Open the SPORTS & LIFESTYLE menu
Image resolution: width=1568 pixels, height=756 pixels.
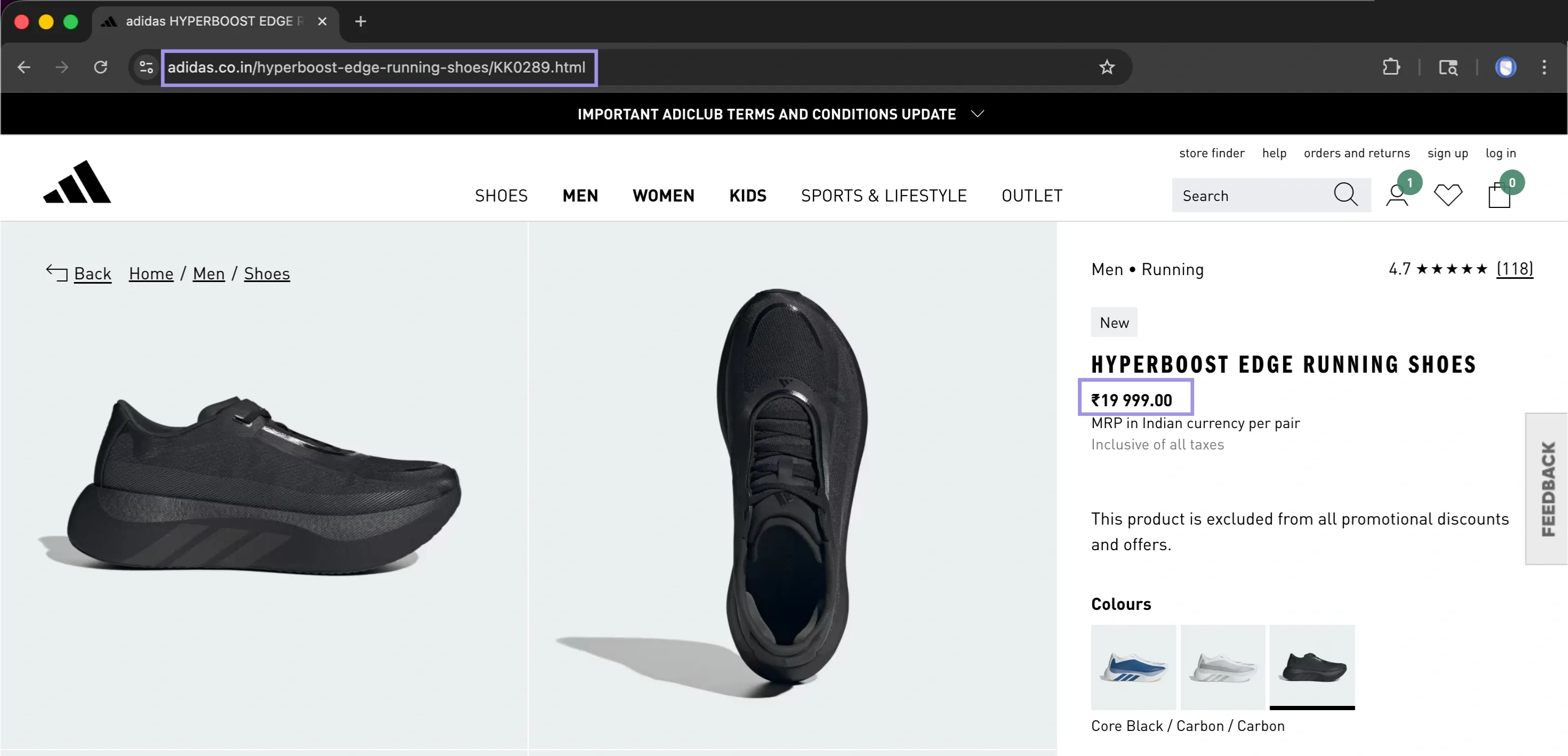[884, 195]
